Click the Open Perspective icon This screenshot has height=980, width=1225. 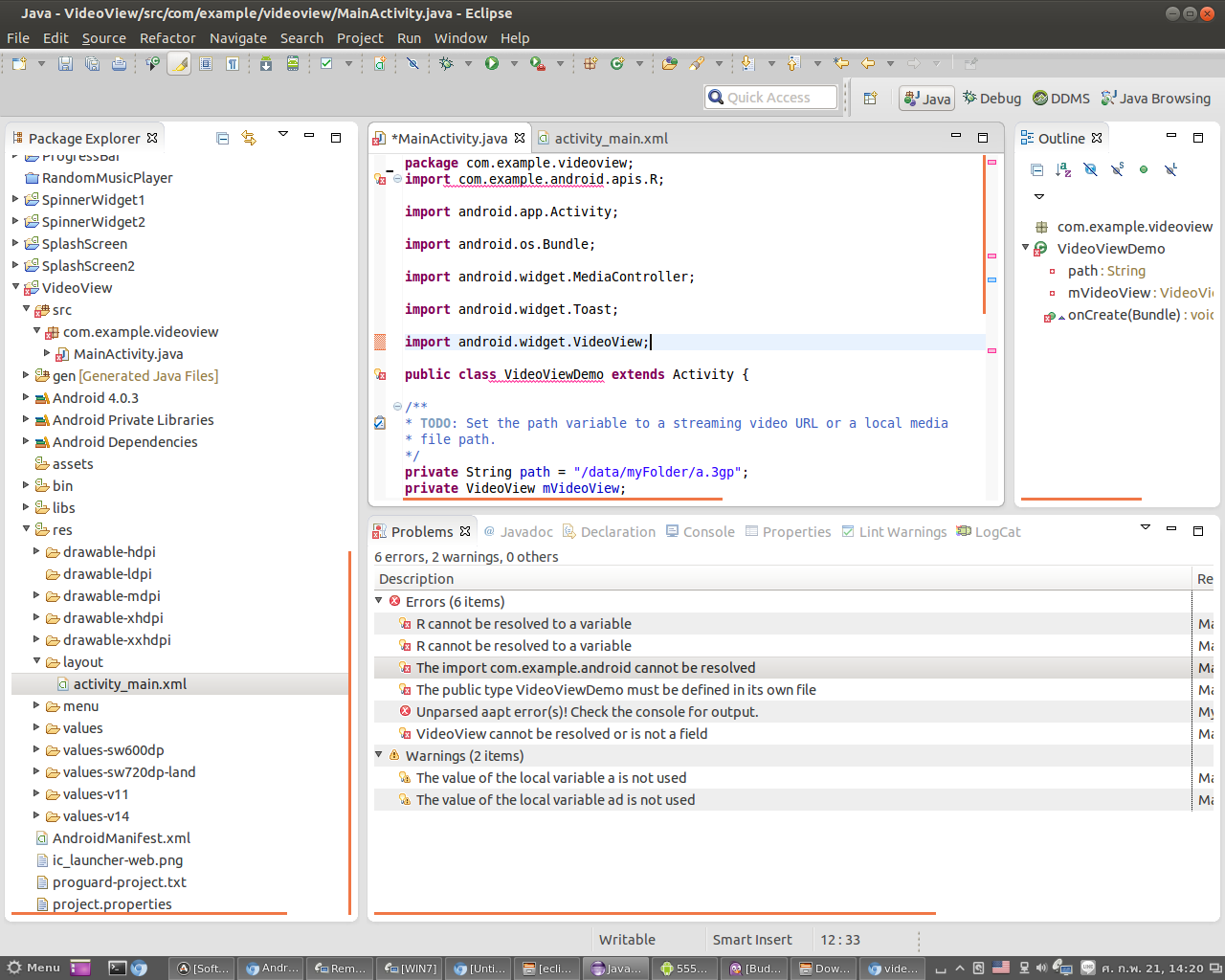tap(871, 98)
